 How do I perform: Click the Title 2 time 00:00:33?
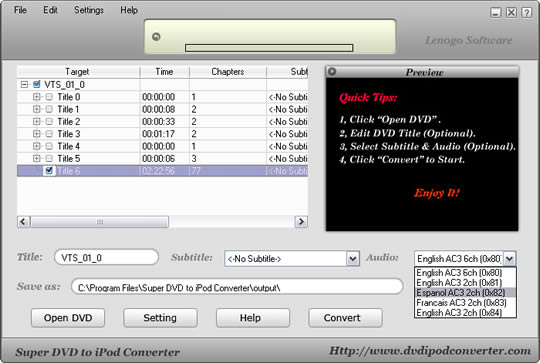158,122
